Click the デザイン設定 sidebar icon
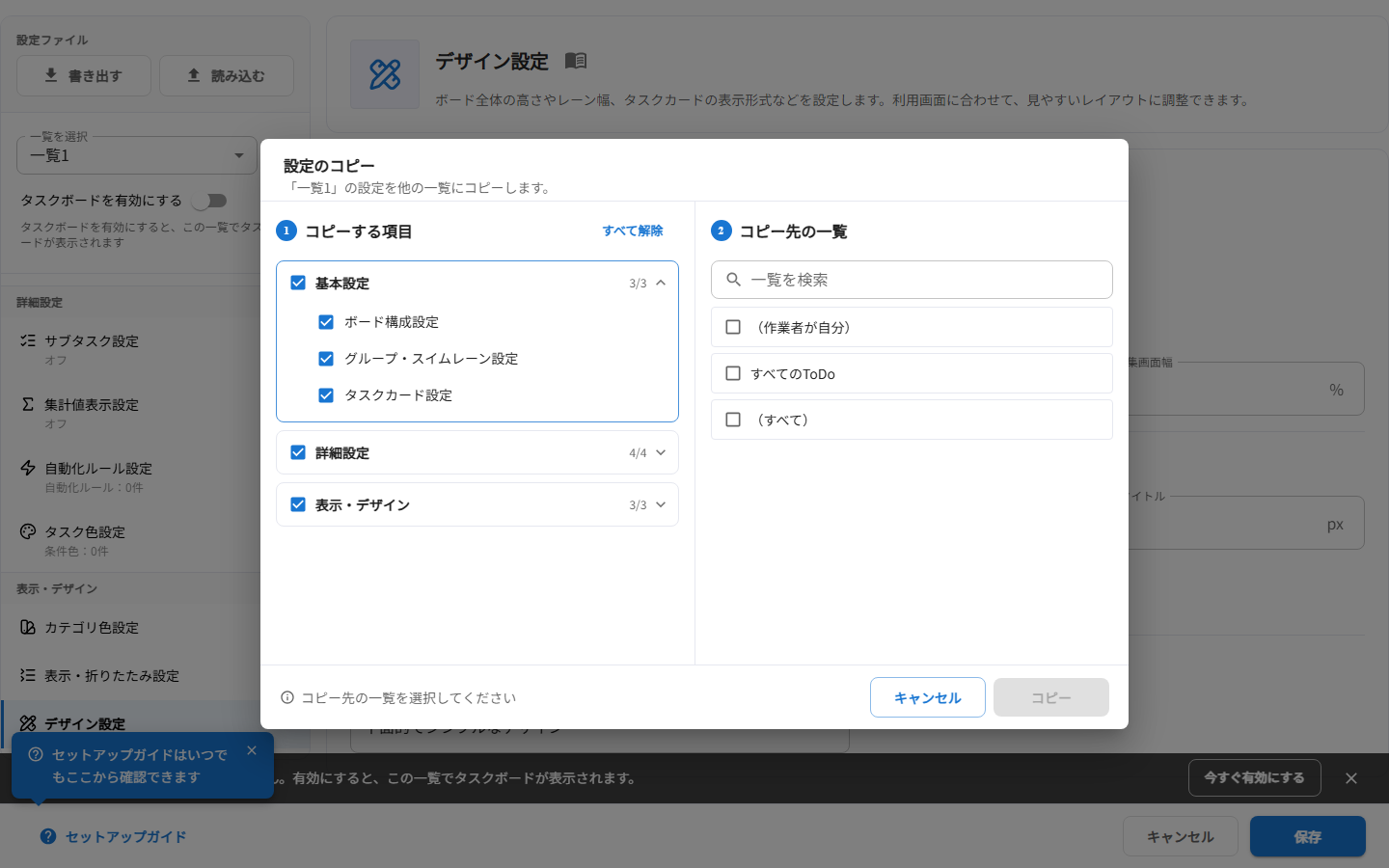1389x868 pixels. tap(28, 723)
